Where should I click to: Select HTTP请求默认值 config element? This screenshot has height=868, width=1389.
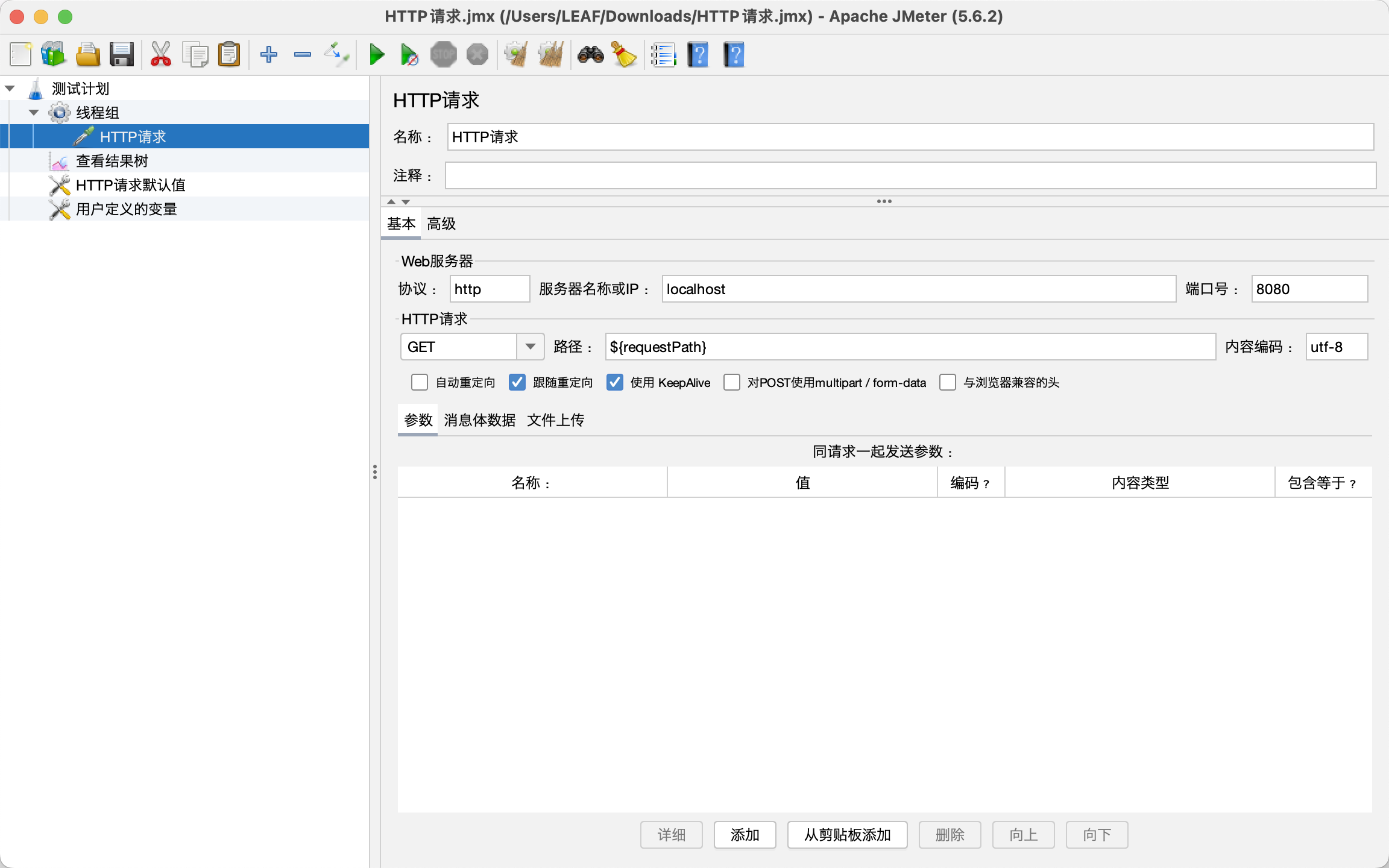tap(131, 185)
